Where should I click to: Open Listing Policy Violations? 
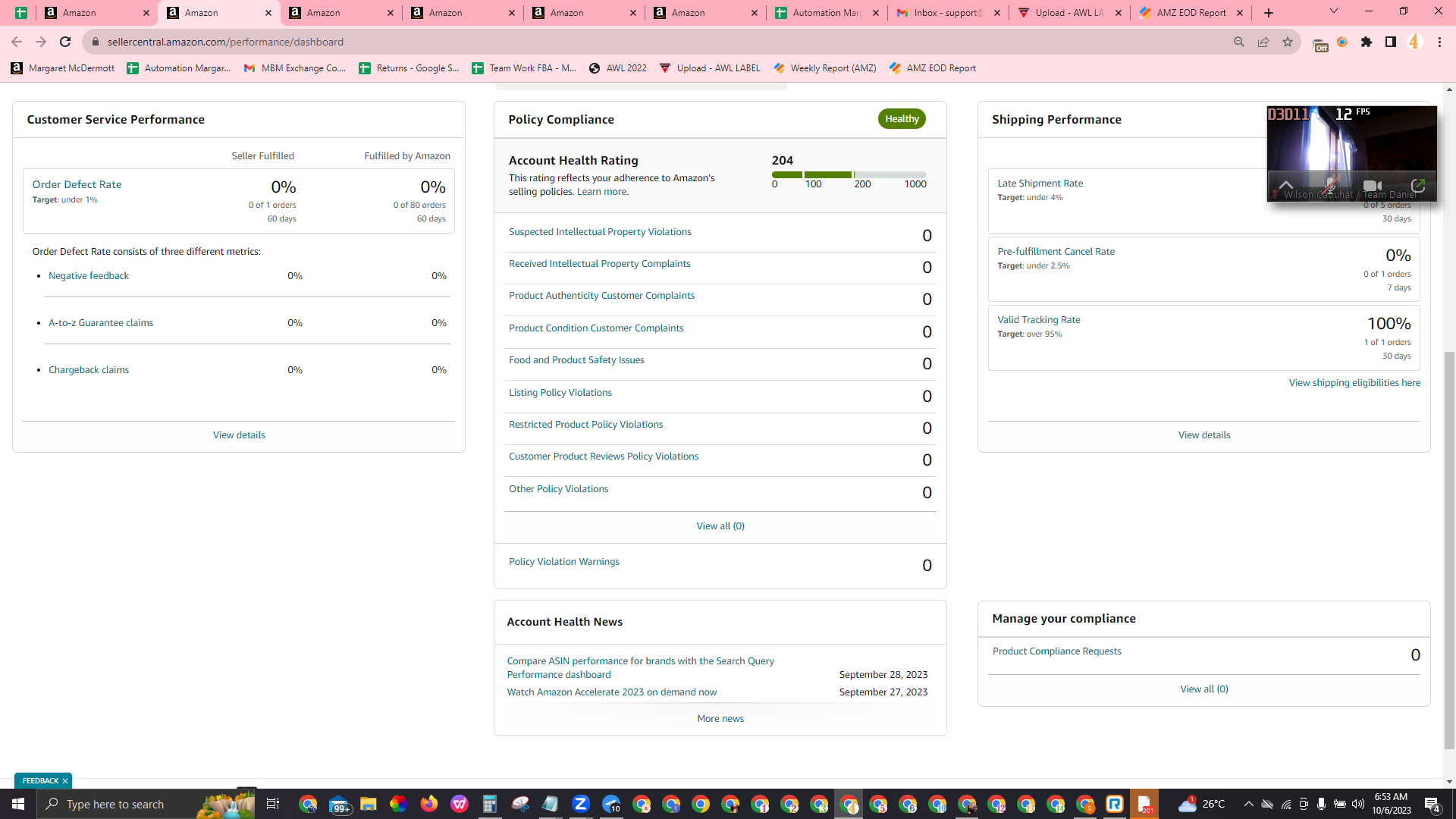click(x=560, y=393)
